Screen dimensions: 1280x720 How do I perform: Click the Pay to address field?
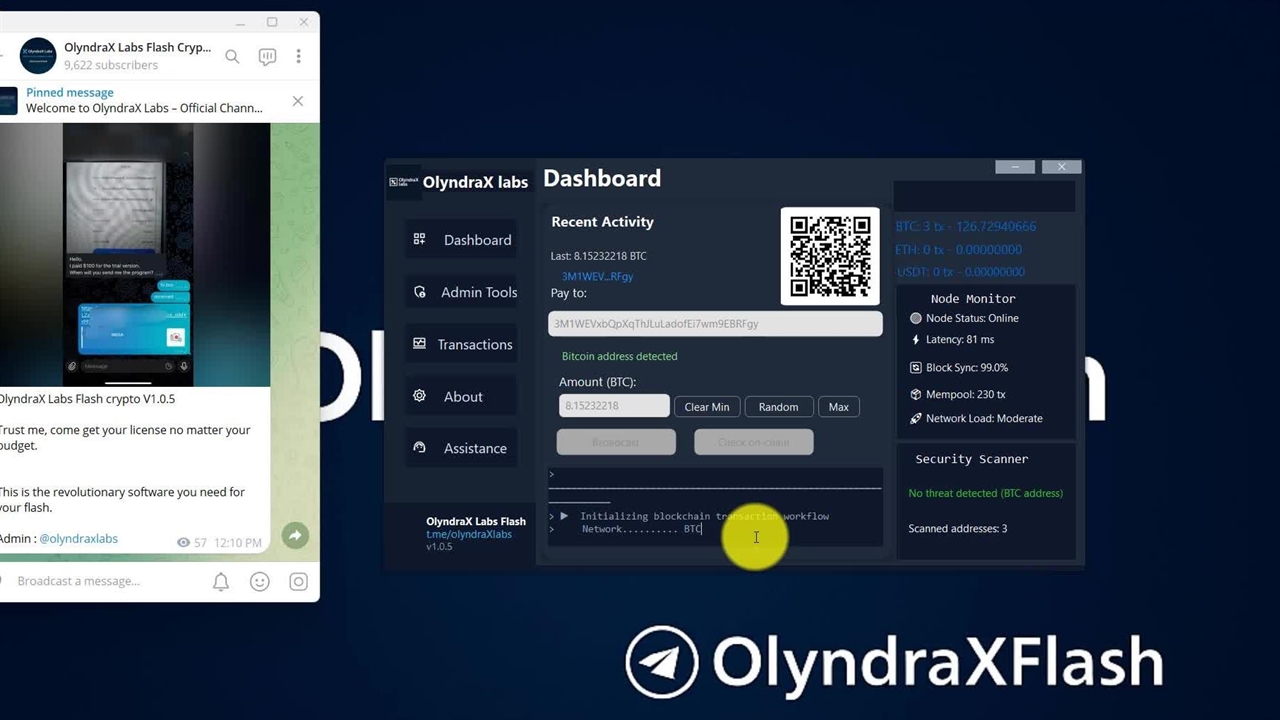tap(715, 324)
